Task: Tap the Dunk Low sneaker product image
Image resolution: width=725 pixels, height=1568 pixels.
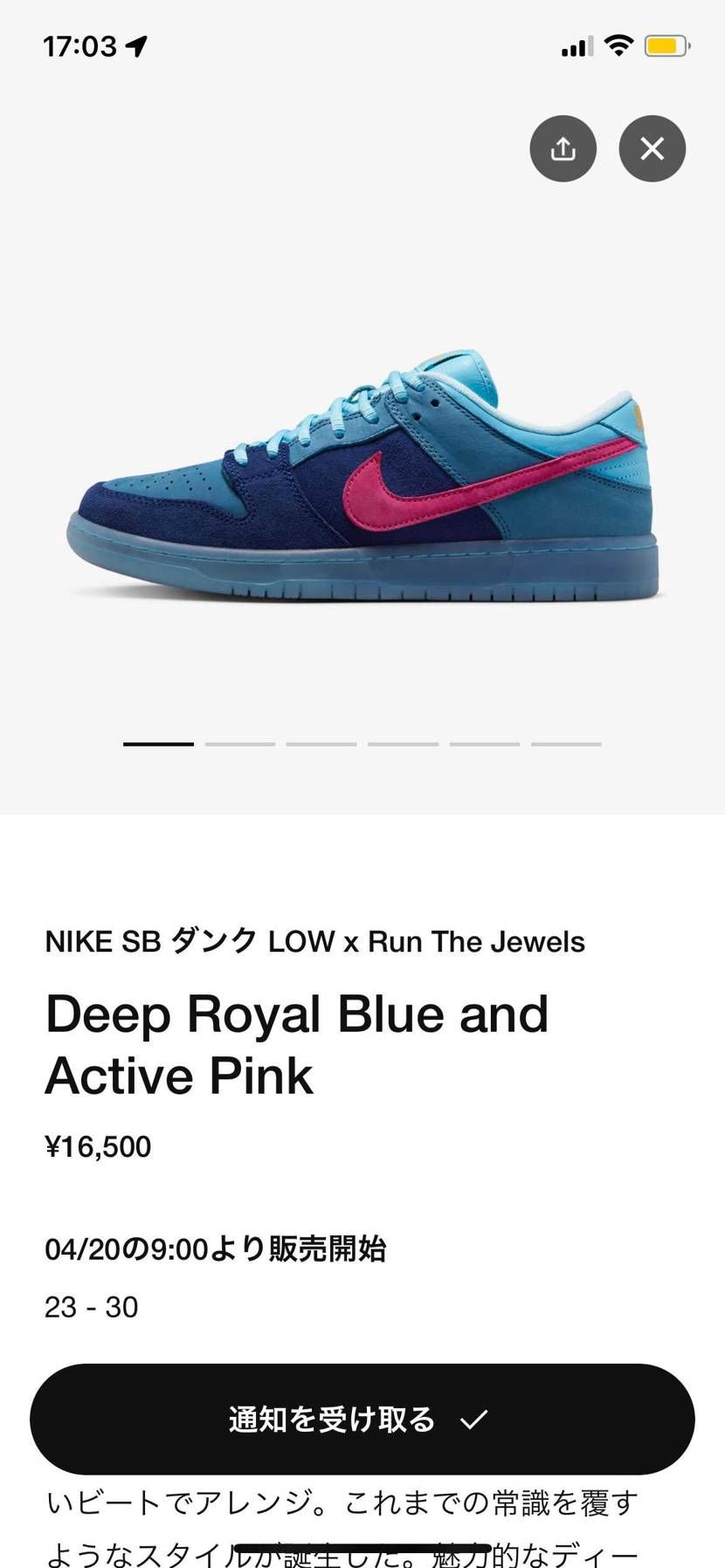Action: click(x=362, y=476)
